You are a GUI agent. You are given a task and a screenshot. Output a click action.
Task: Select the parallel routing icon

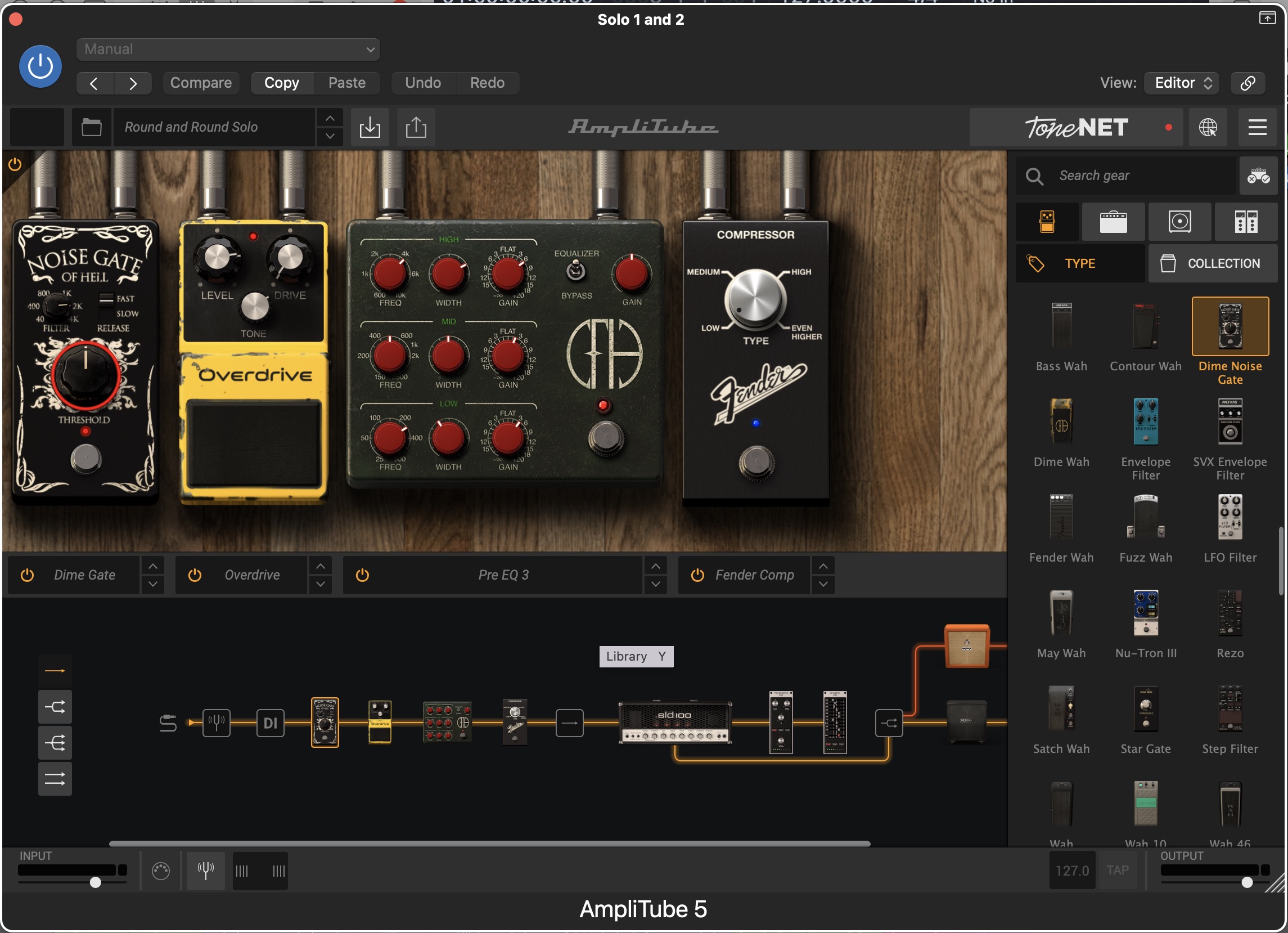point(55,778)
